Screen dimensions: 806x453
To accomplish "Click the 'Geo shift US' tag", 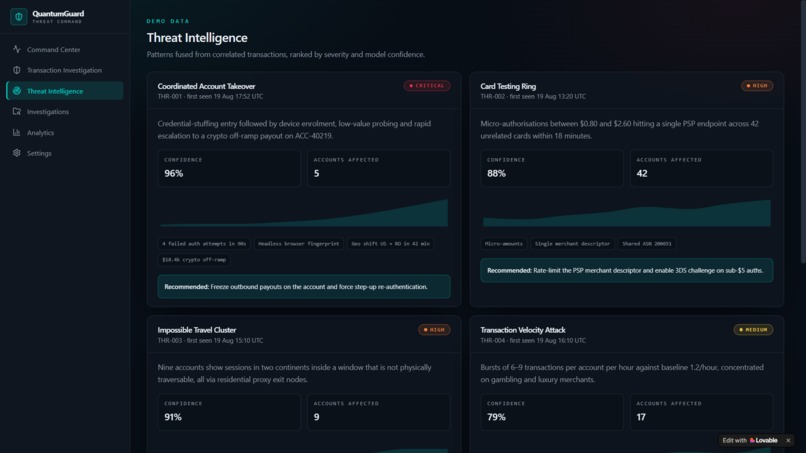I will [x=390, y=244].
